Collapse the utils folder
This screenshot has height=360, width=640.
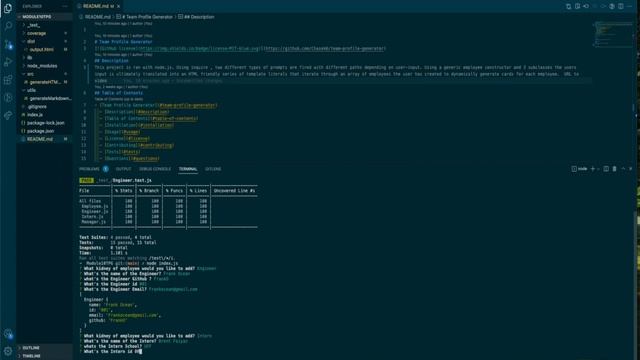[x=44, y=90]
